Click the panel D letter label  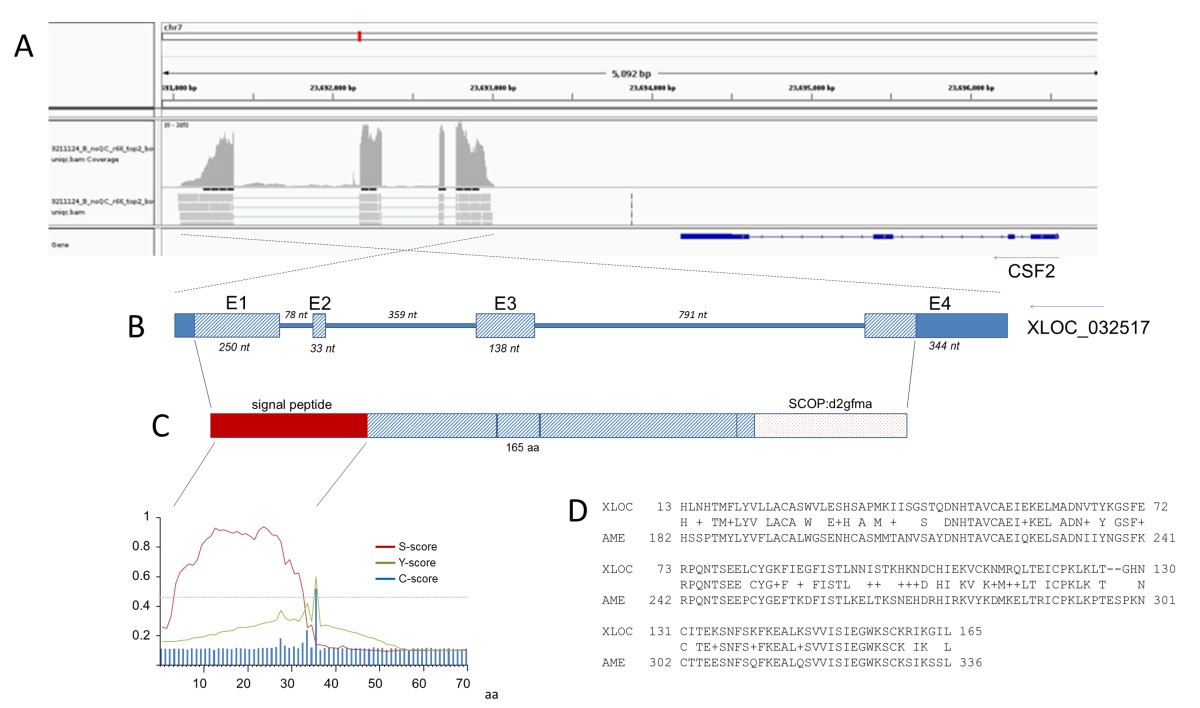[x=579, y=511]
